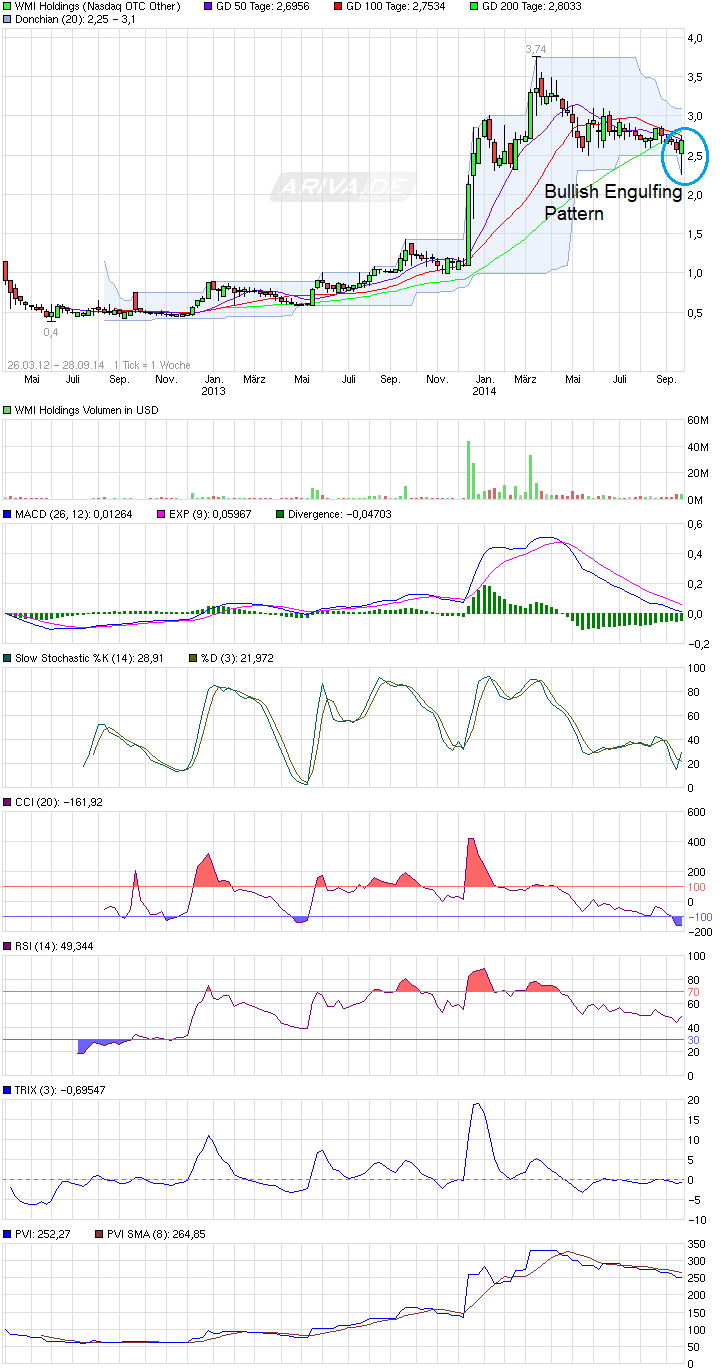The height and width of the screenshot is (1372, 726).
Task: Click the RSI (14) legend swatch
Action: click(x=7, y=945)
